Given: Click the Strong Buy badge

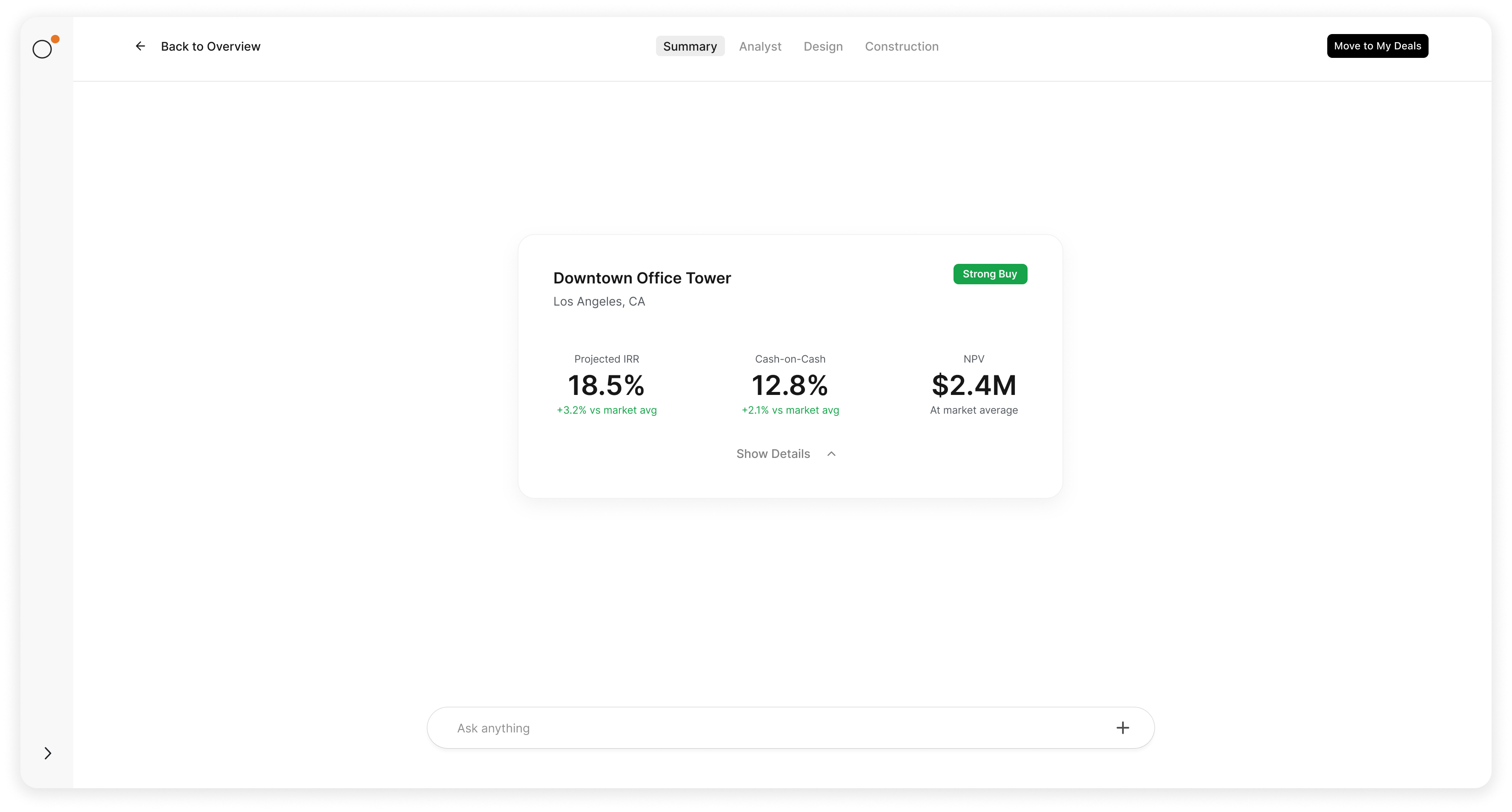Looking at the screenshot, I should 990,274.
